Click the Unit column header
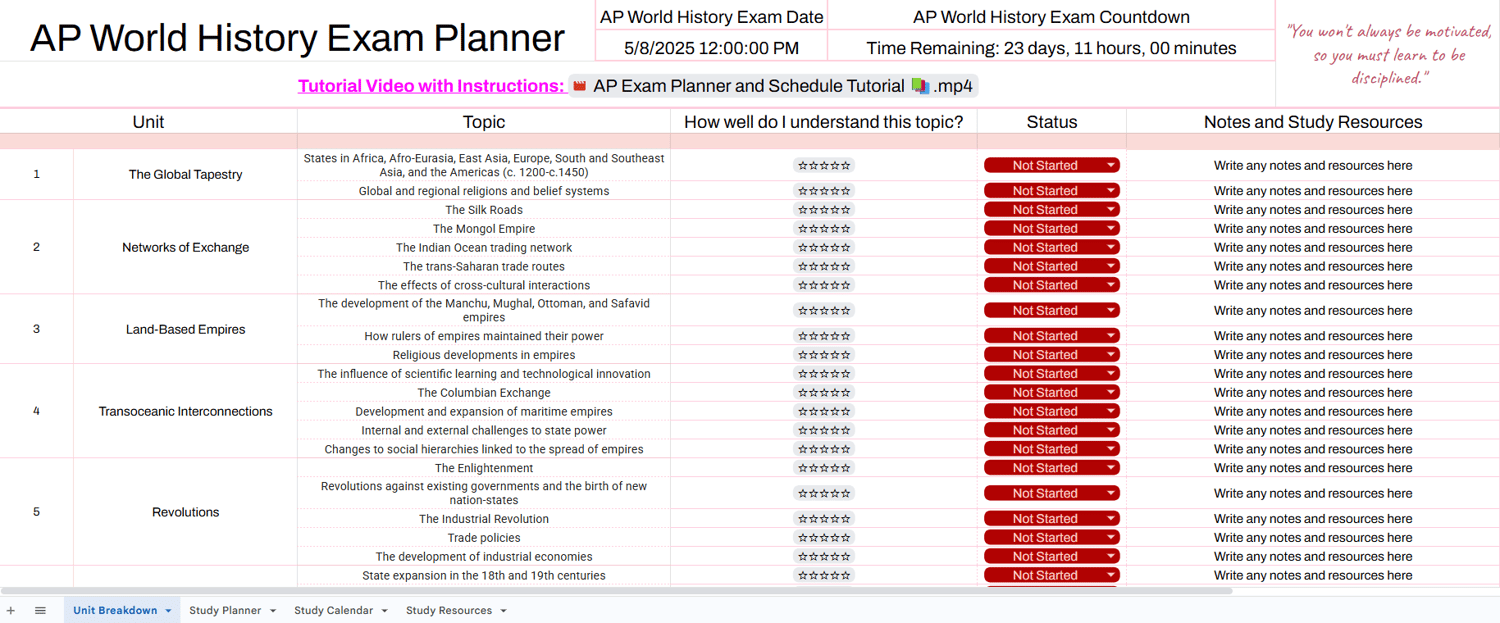The width and height of the screenshot is (1500, 623). pos(148,122)
